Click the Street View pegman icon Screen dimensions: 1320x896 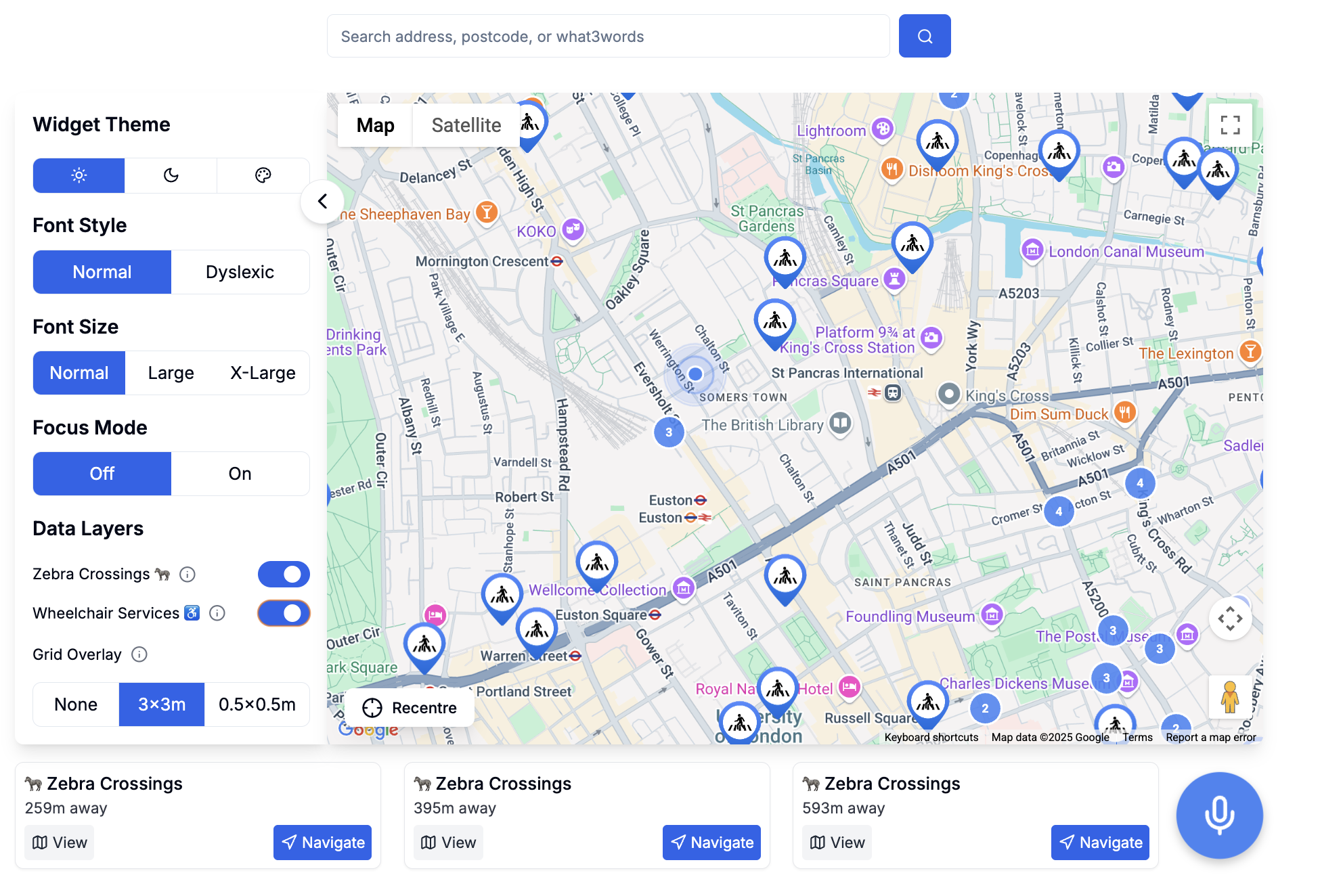pyautogui.click(x=1229, y=696)
